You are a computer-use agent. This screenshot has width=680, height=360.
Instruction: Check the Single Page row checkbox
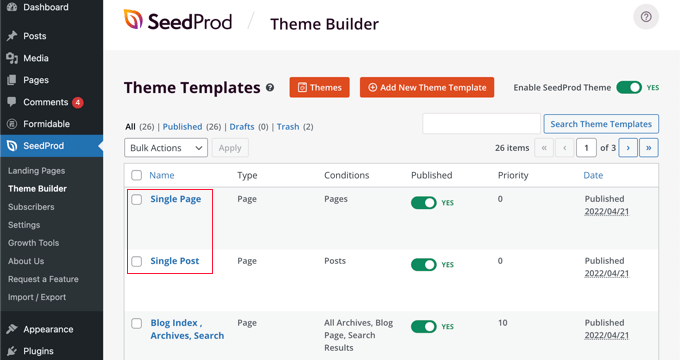click(x=137, y=200)
